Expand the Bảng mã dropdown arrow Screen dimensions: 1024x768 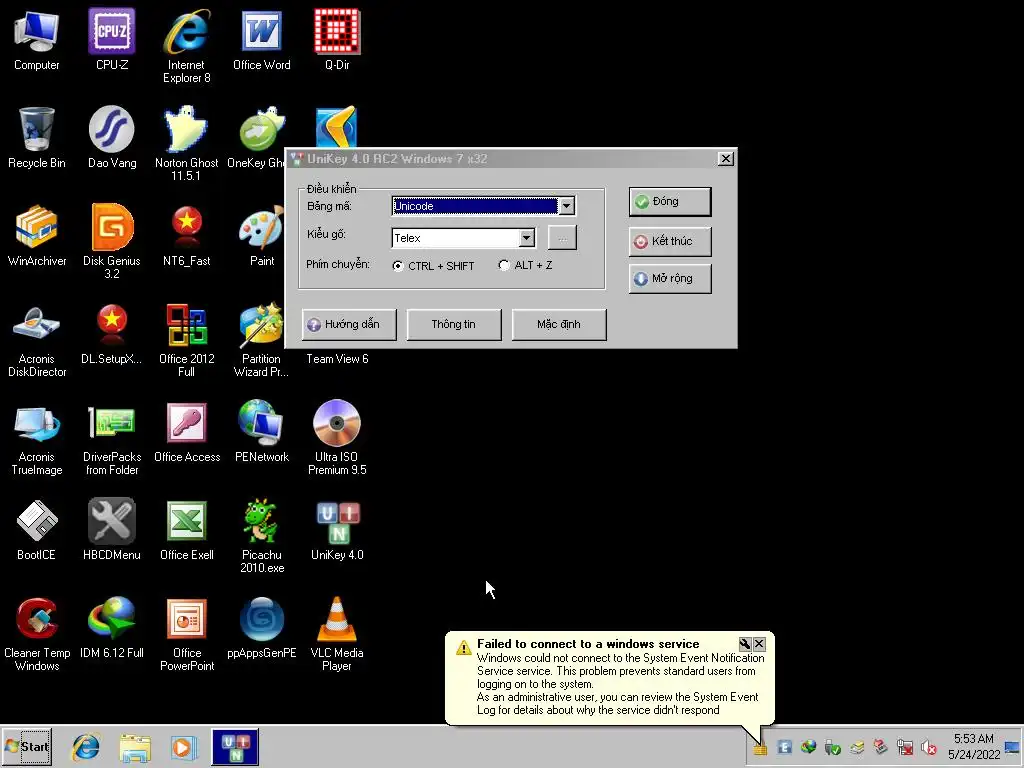pyautogui.click(x=566, y=206)
